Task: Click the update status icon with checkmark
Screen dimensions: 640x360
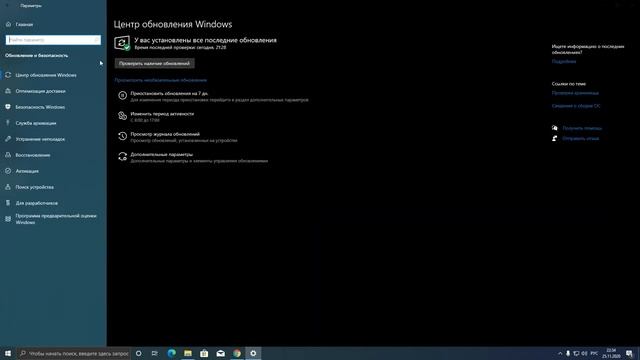Action: click(122, 43)
